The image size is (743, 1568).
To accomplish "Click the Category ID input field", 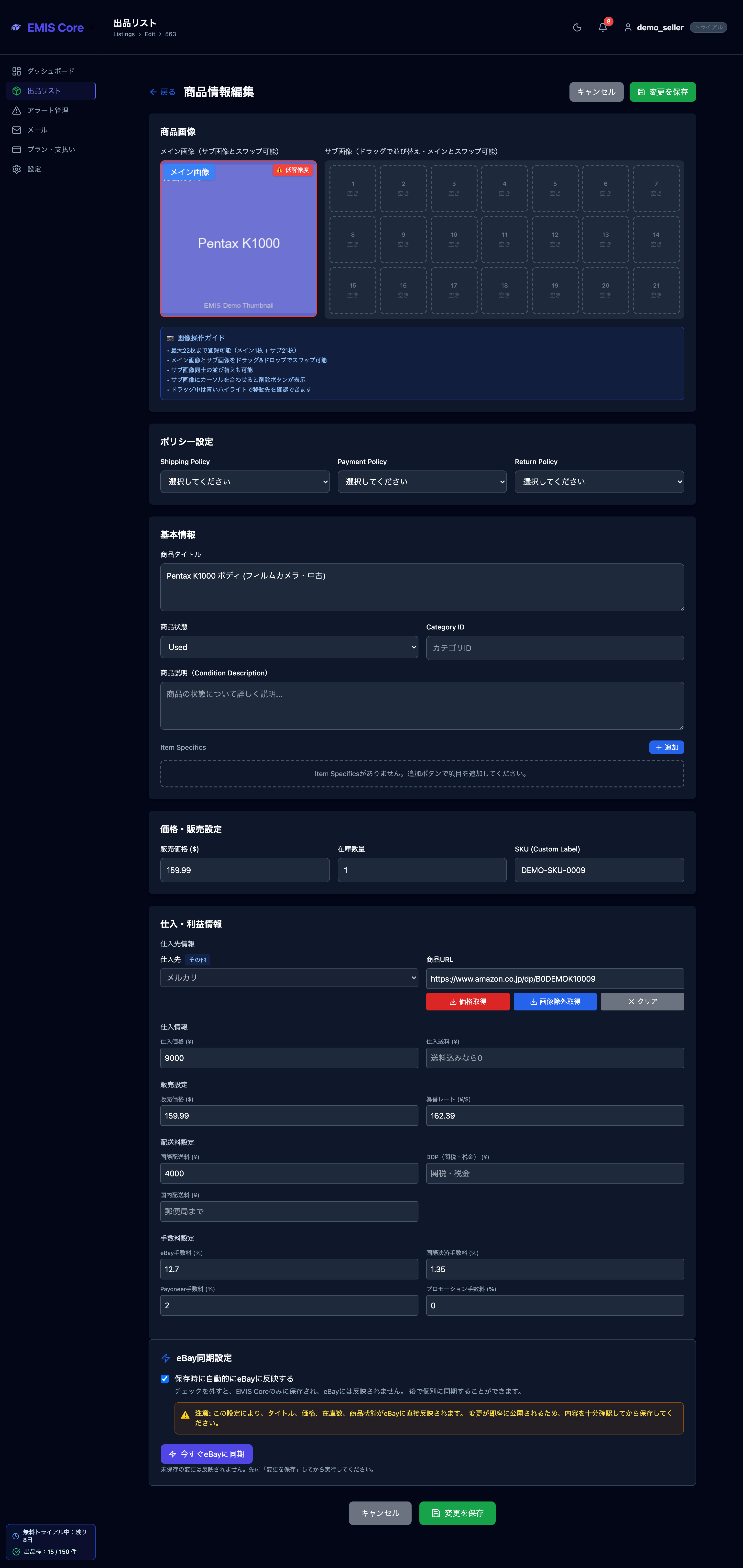I will click(x=555, y=648).
